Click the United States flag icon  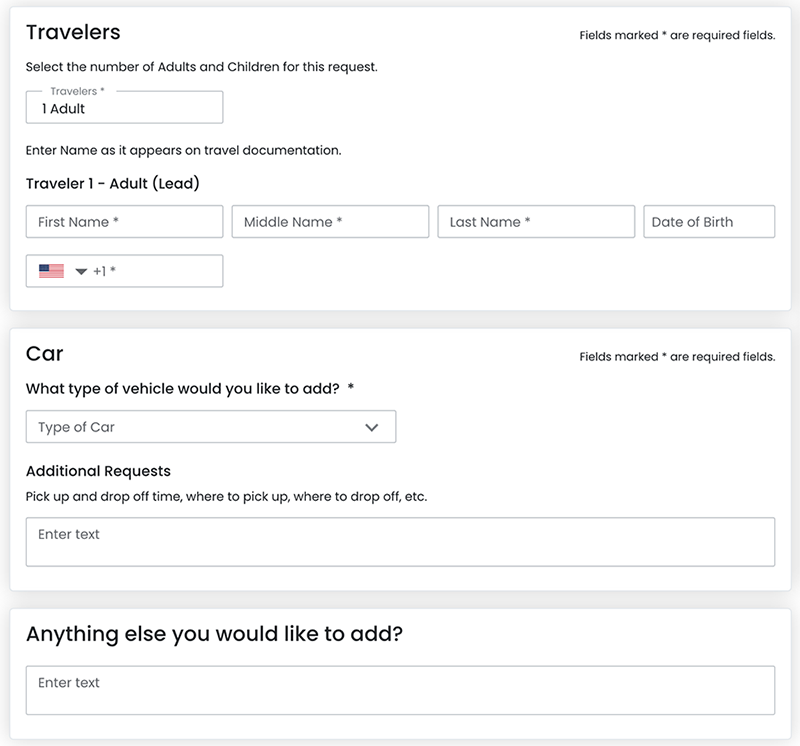pos(51,271)
